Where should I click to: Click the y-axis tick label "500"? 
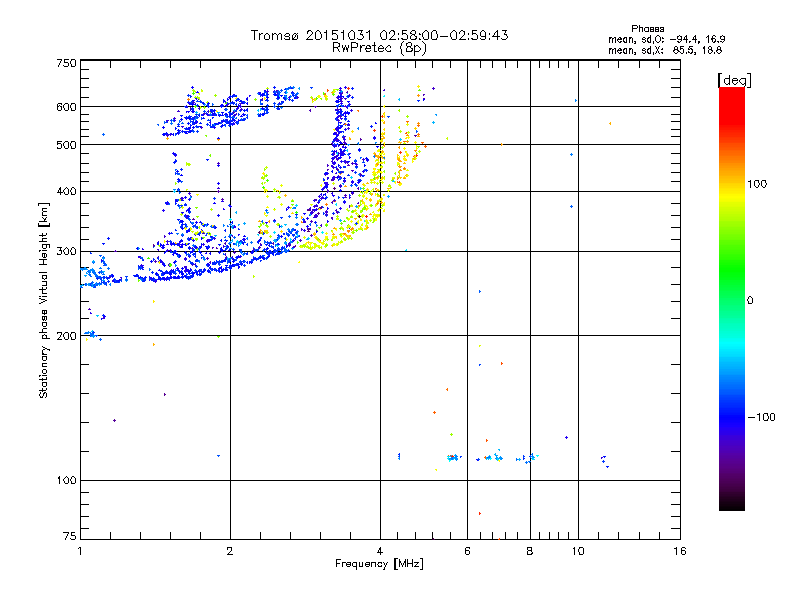(67, 145)
